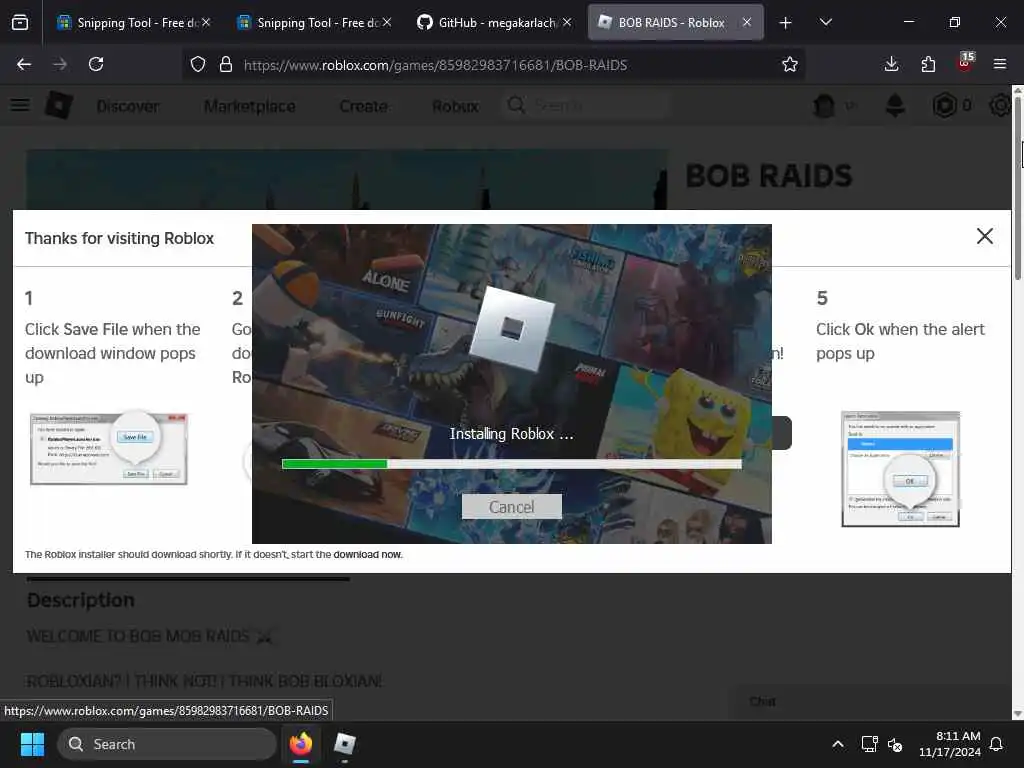The height and width of the screenshot is (768, 1024).
Task: Close the GitHub tab
Action: [567, 22]
